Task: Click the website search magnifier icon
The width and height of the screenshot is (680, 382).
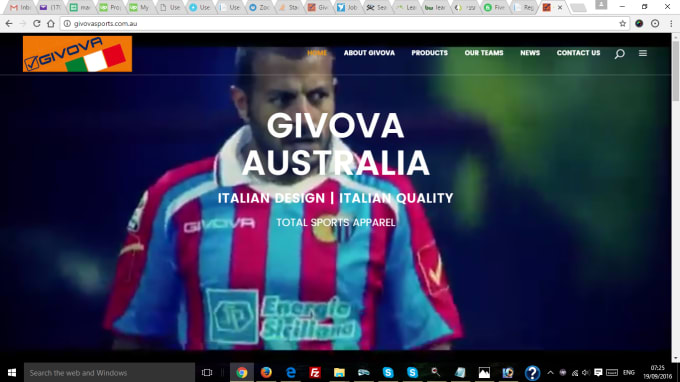Action: [619, 53]
